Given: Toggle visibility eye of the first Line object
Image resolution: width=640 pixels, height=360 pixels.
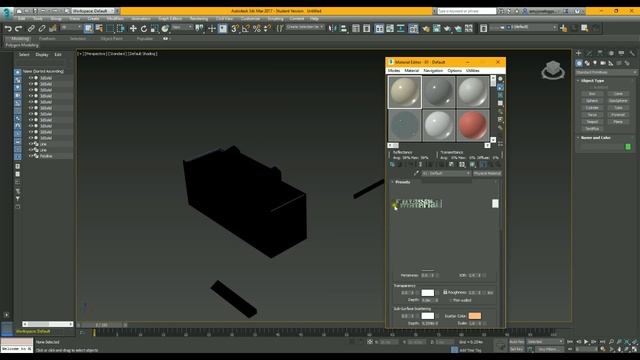Looking at the screenshot, I should click(x=31, y=144).
